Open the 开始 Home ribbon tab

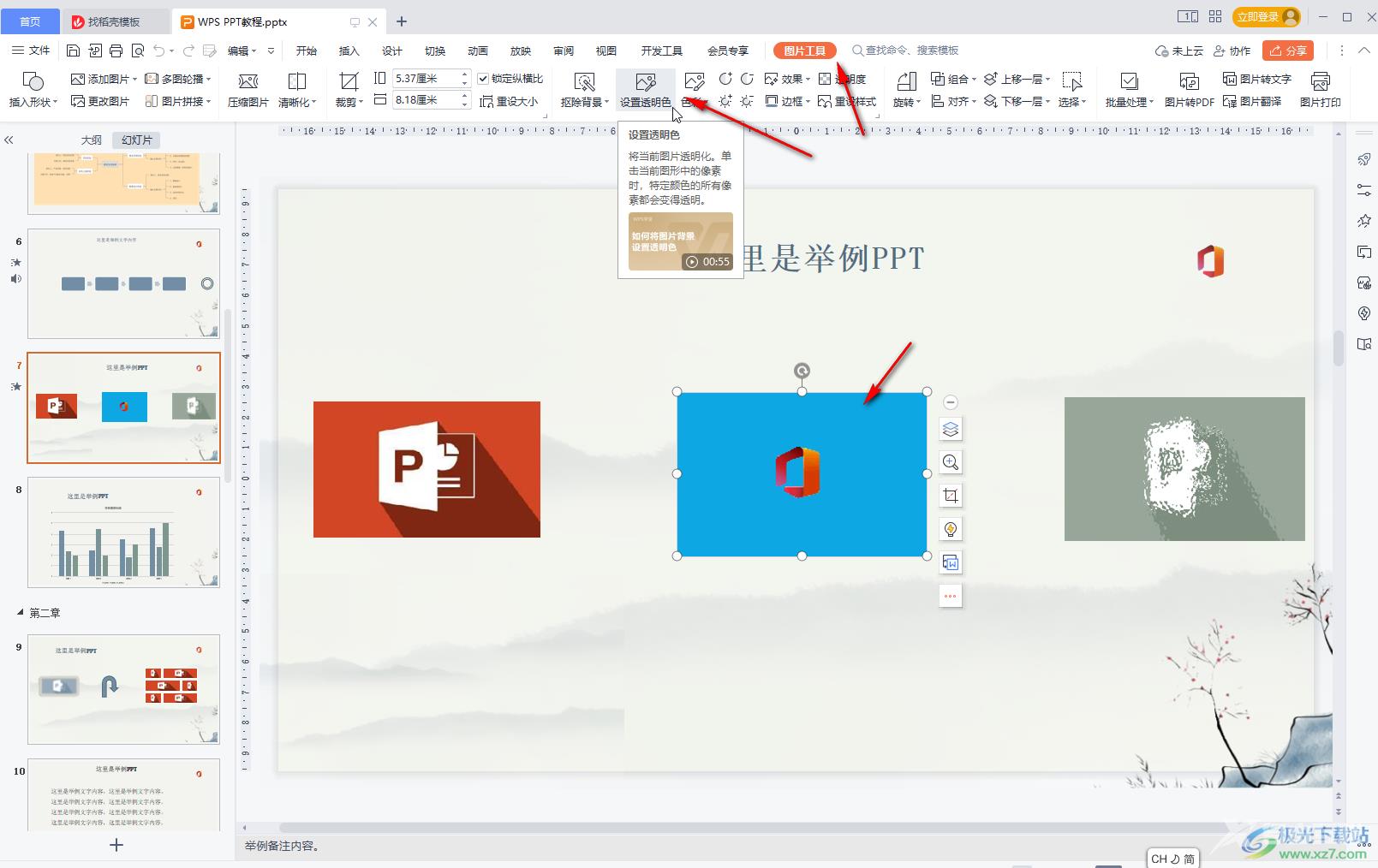(x=306, y=51)
